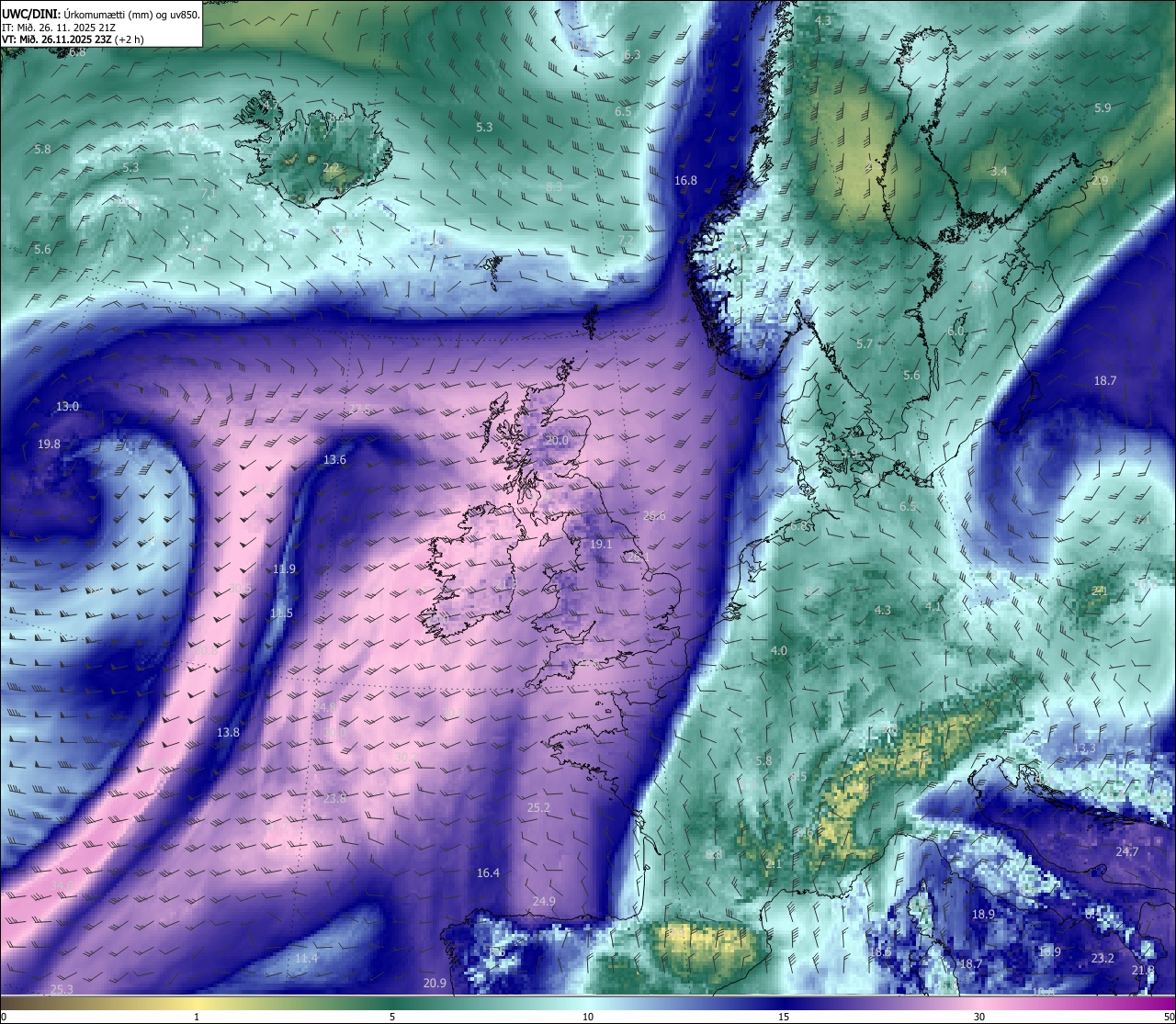Image resolution: width=1176 pixels, height=1024 pixels.
Task: Click the 25.2 value on the map
Action: point(538,807)
